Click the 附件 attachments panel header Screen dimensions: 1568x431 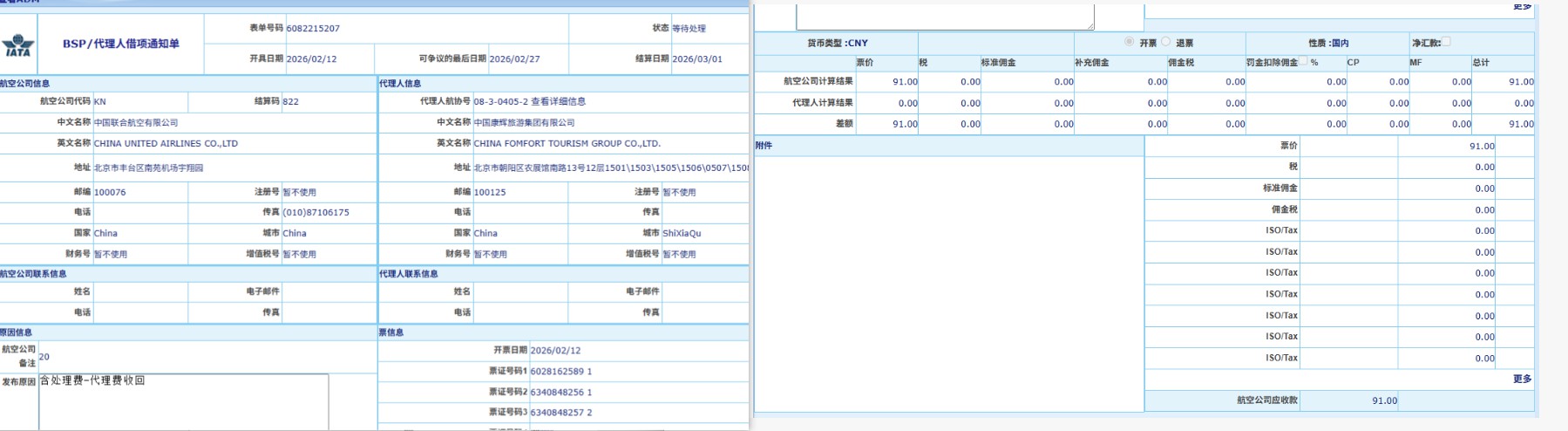[764, 146]
